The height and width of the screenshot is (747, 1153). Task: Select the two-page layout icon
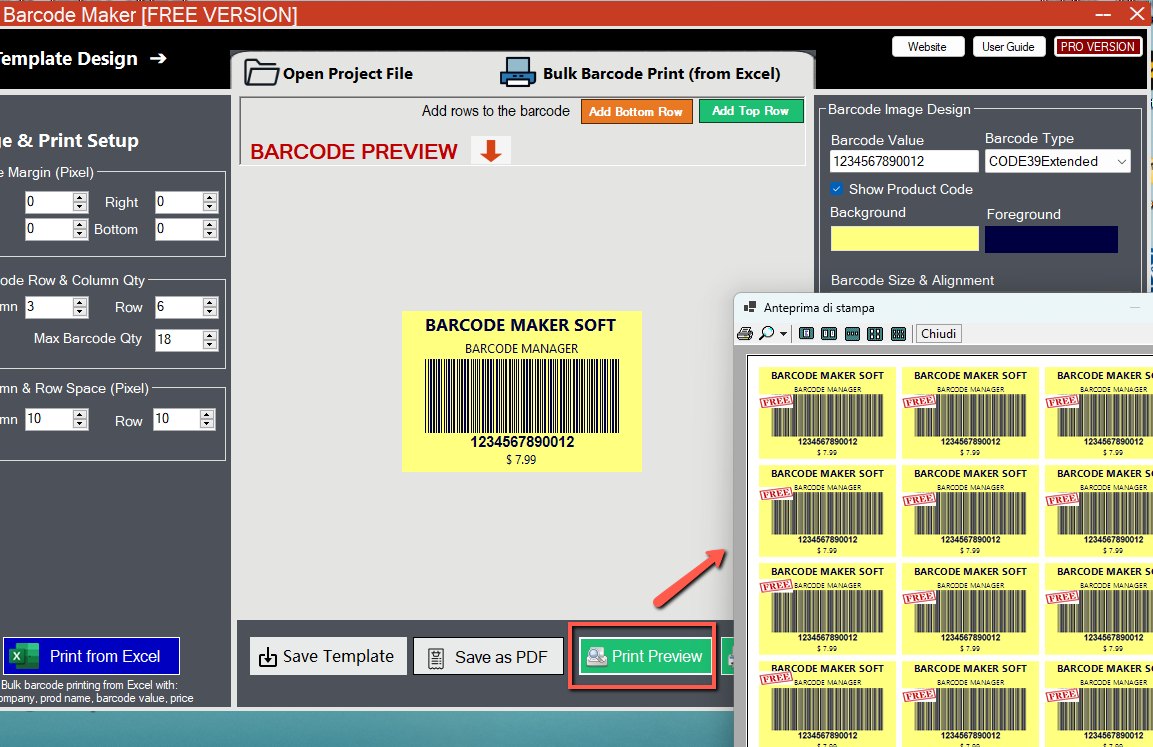pyautogui.click(x=829, y=334)
